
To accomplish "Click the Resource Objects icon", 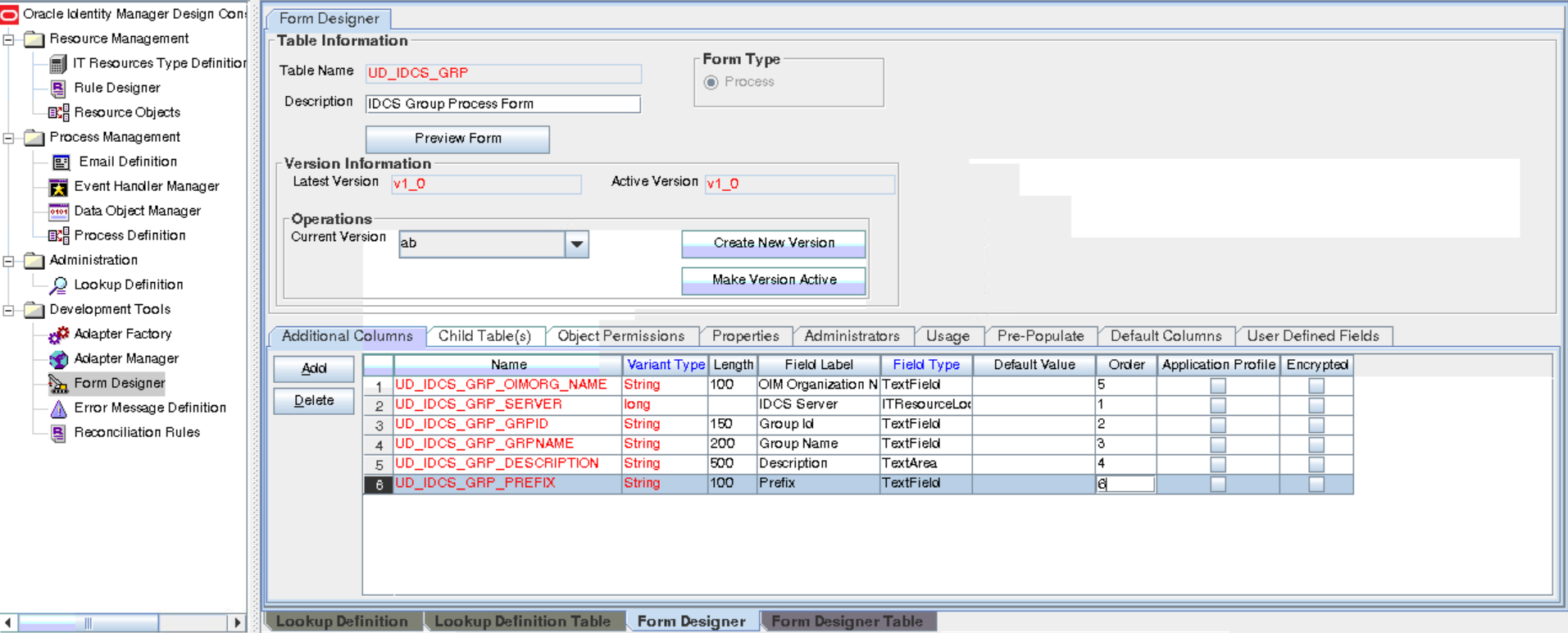I will tap(58, 113).
